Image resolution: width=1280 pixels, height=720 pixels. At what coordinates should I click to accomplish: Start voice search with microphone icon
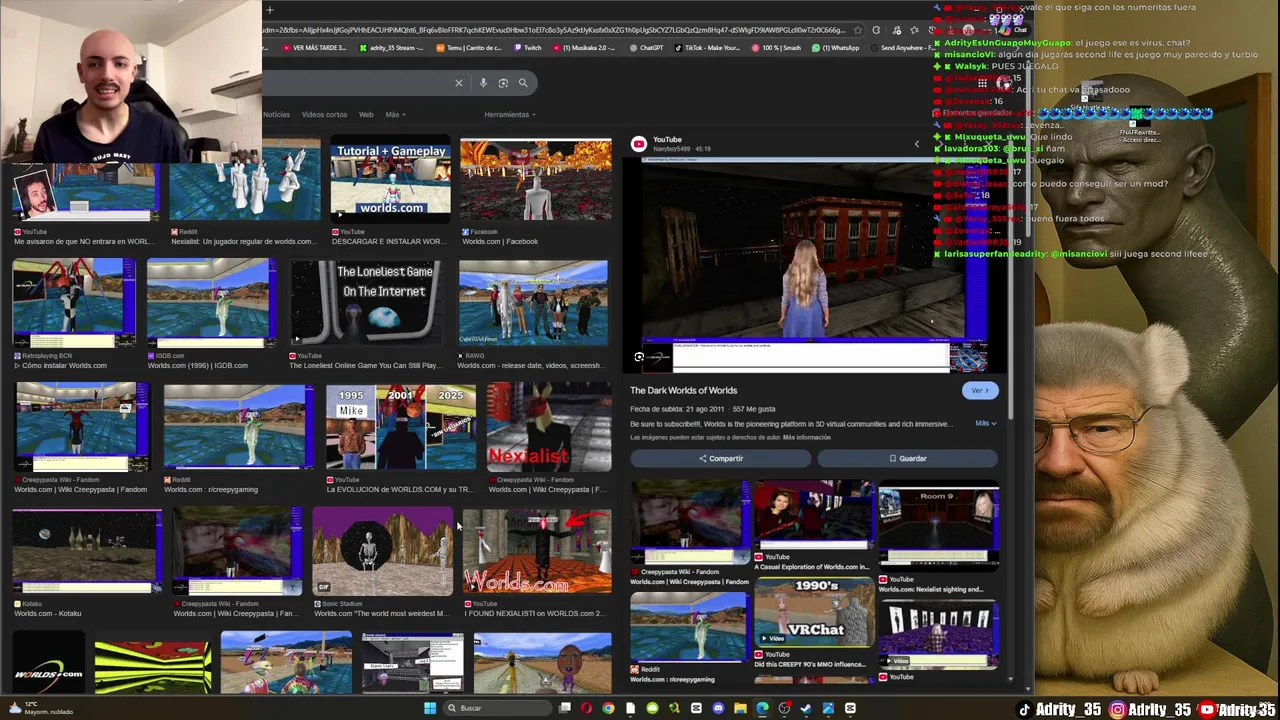pos(483,83)
